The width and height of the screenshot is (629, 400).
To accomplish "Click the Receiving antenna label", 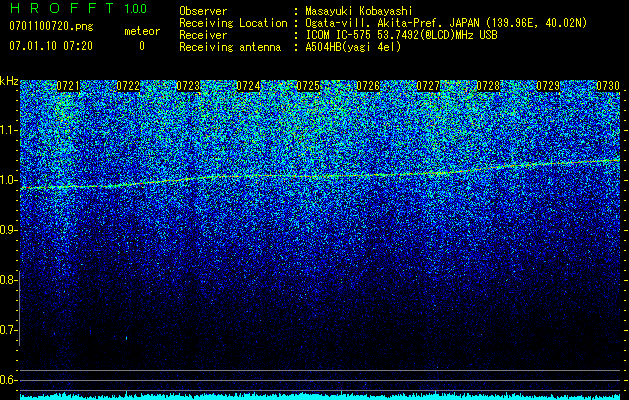I will tap(230, 47).
